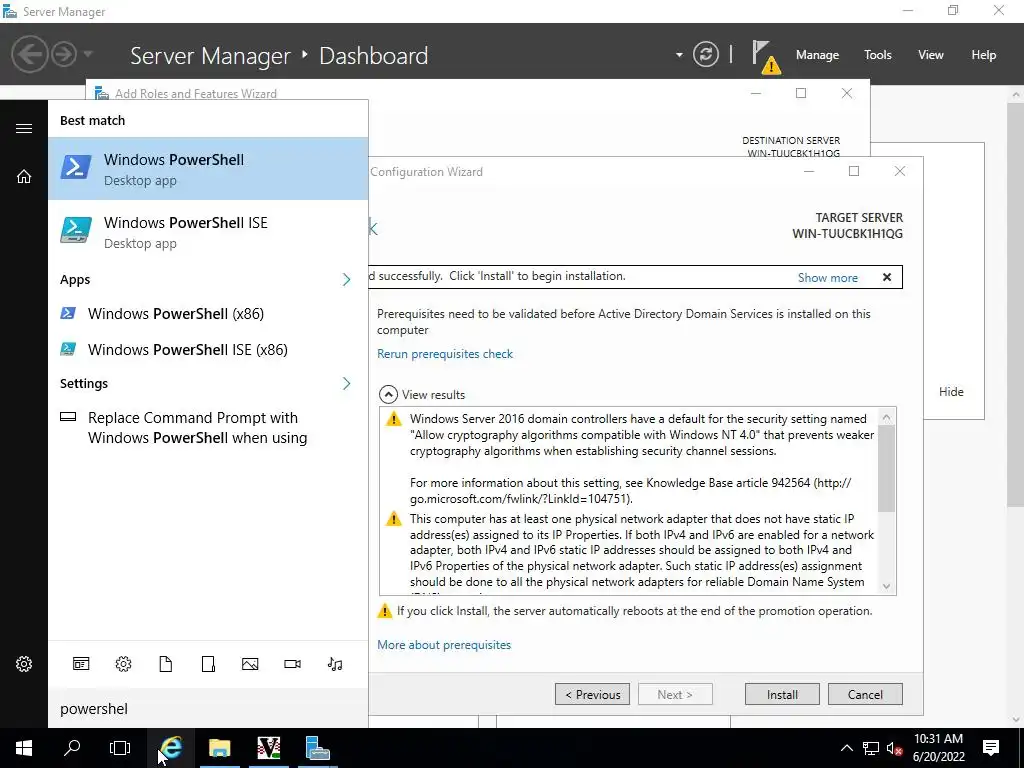
Task: Open Internet Explorer from the taskbar
Action: tap(171, 748)
